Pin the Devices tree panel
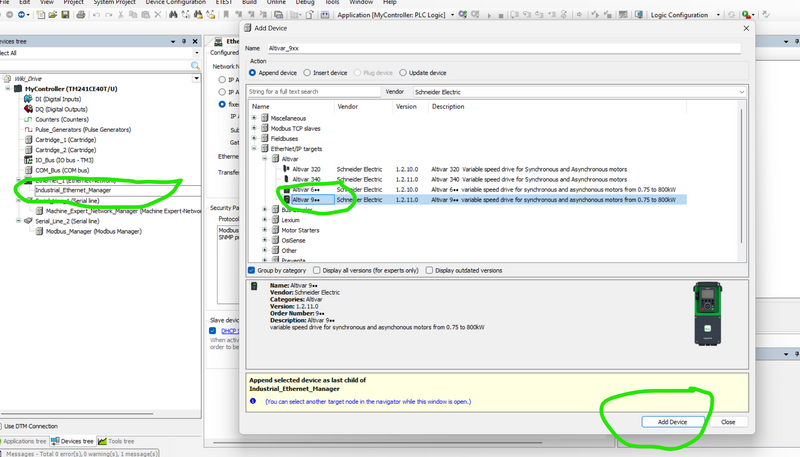Image resolution: width=800 pixels, height=457 pixels. [182, 40]
